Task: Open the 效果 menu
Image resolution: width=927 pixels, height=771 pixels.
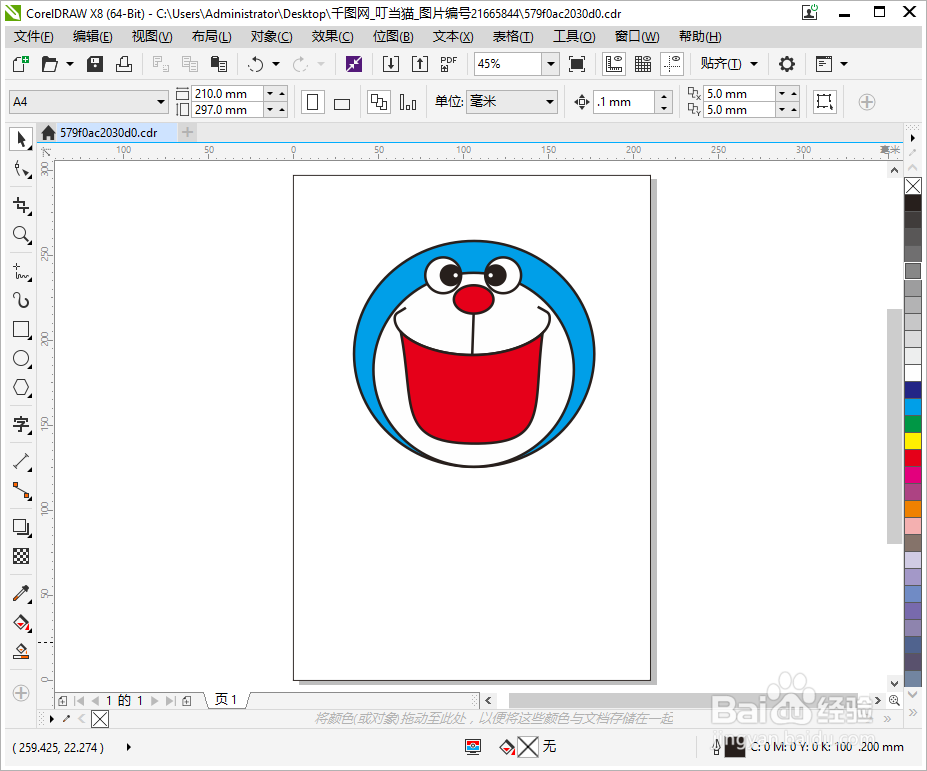Action: coord(332,37)
